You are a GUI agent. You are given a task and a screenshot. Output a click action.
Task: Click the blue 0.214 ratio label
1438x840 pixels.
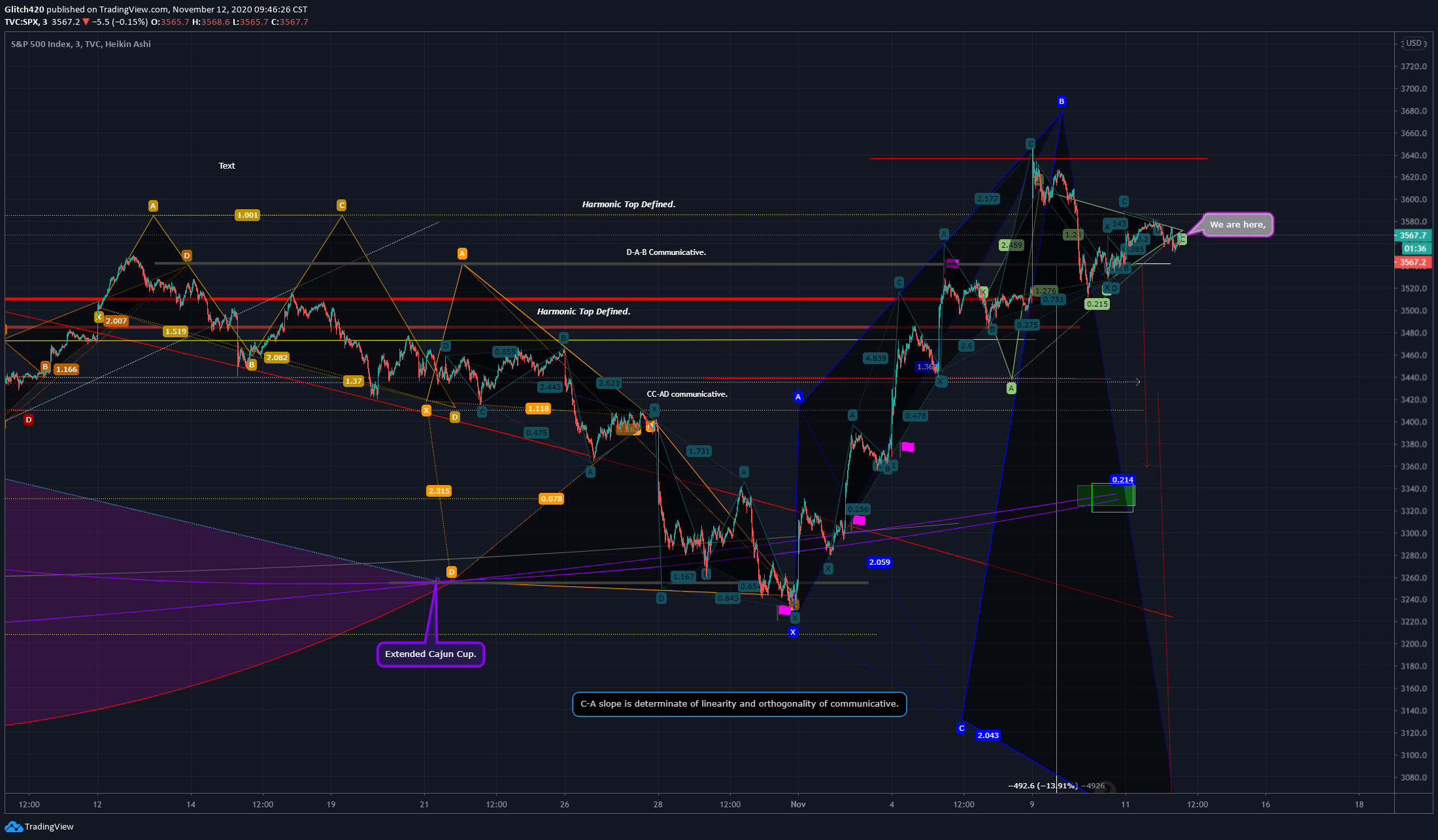1122,480
